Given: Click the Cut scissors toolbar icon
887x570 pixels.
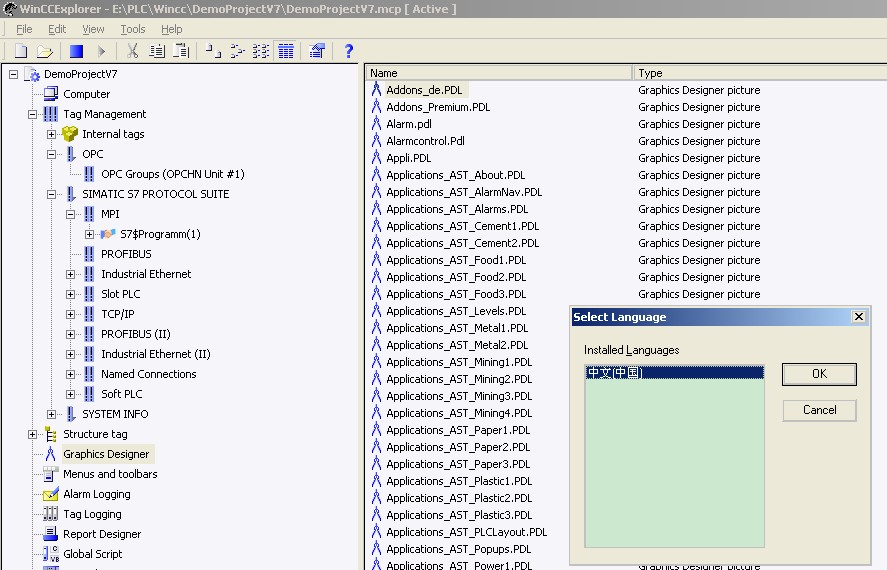Looking at the screenshot, I should pyautogui.click(x=132, y=51).
